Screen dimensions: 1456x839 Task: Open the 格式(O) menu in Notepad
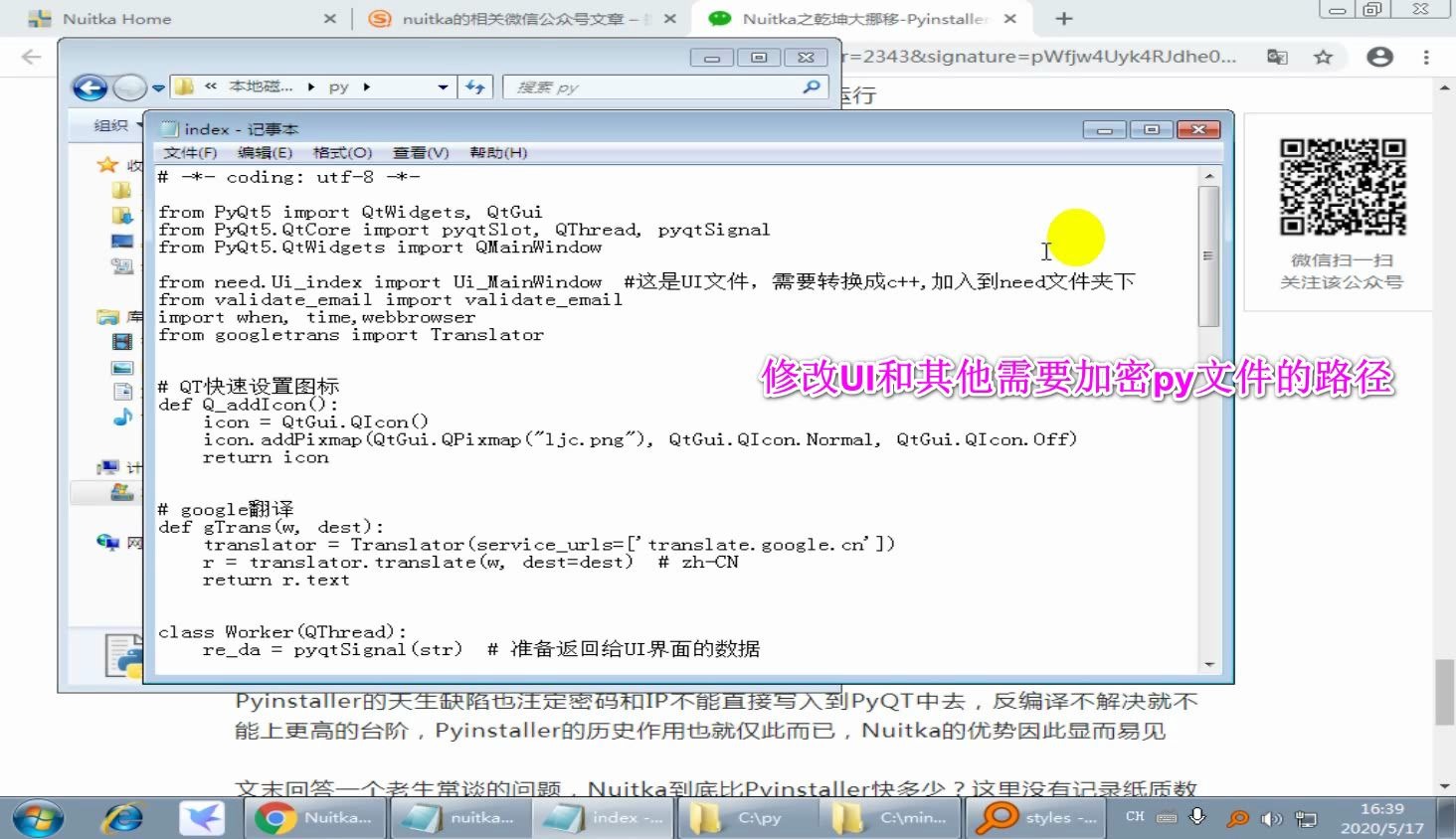342,152
